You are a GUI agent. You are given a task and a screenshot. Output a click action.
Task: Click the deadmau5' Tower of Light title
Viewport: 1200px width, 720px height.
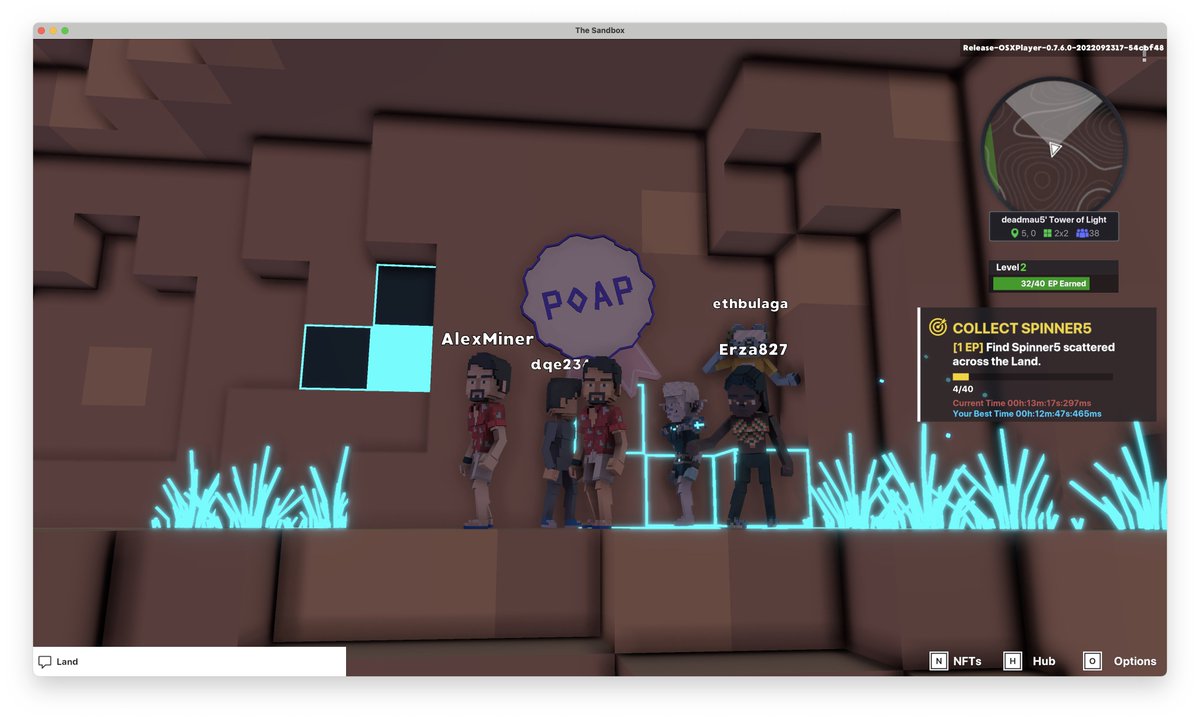(1054, 219)
